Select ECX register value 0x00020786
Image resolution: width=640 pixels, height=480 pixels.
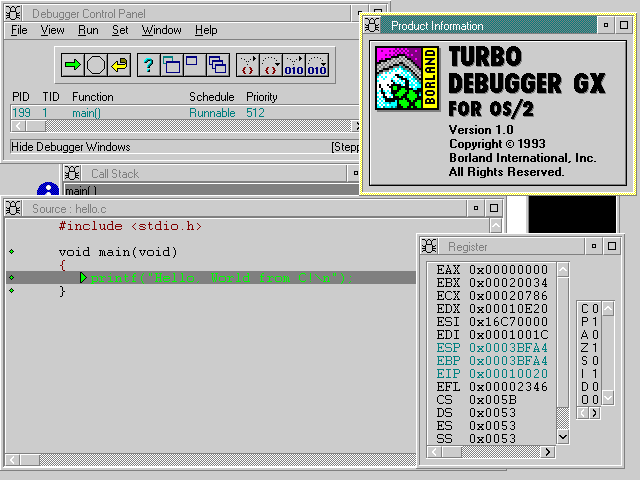pyautogui.click(x=508, y=296)
